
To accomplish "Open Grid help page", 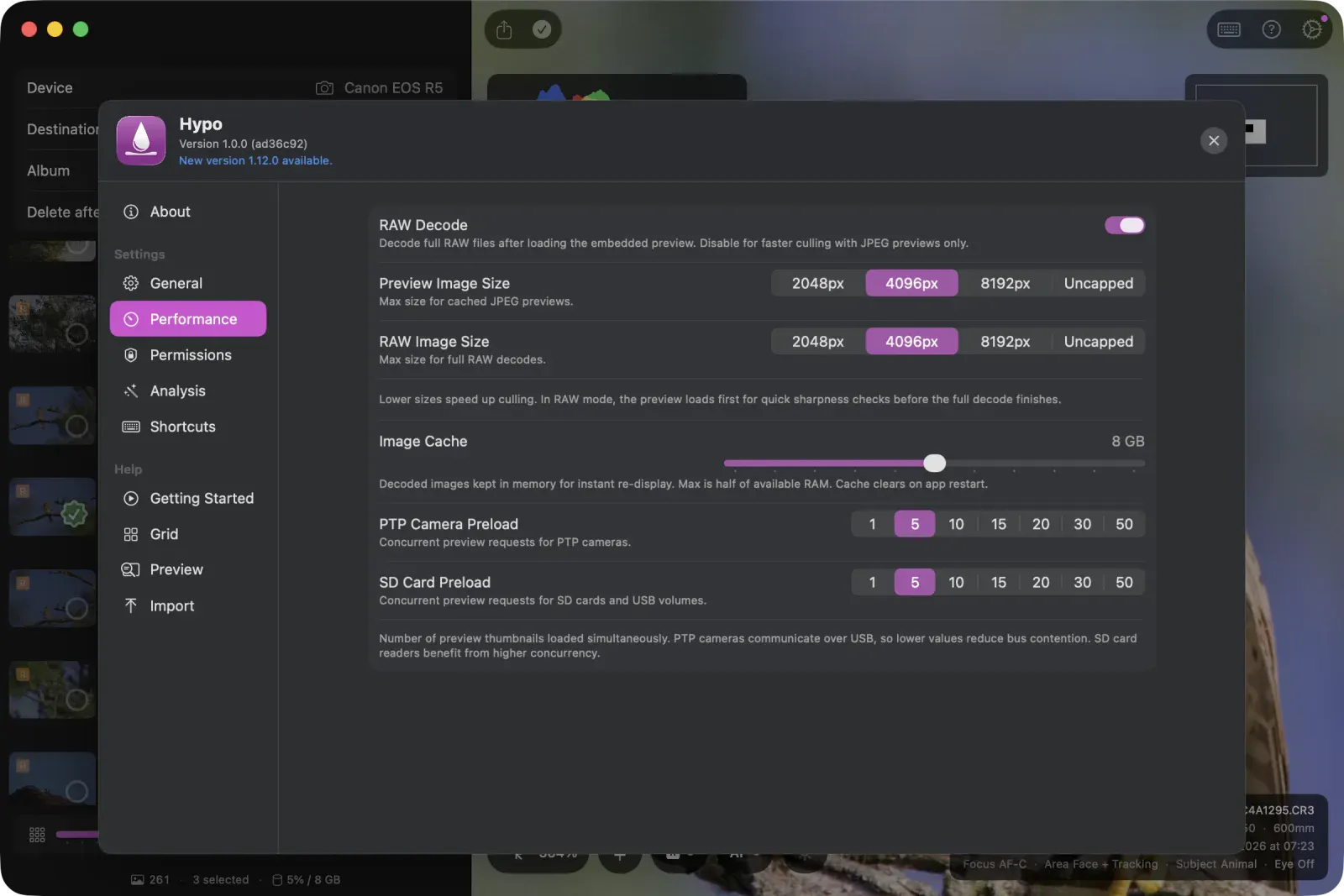I will tap(188, 534).
